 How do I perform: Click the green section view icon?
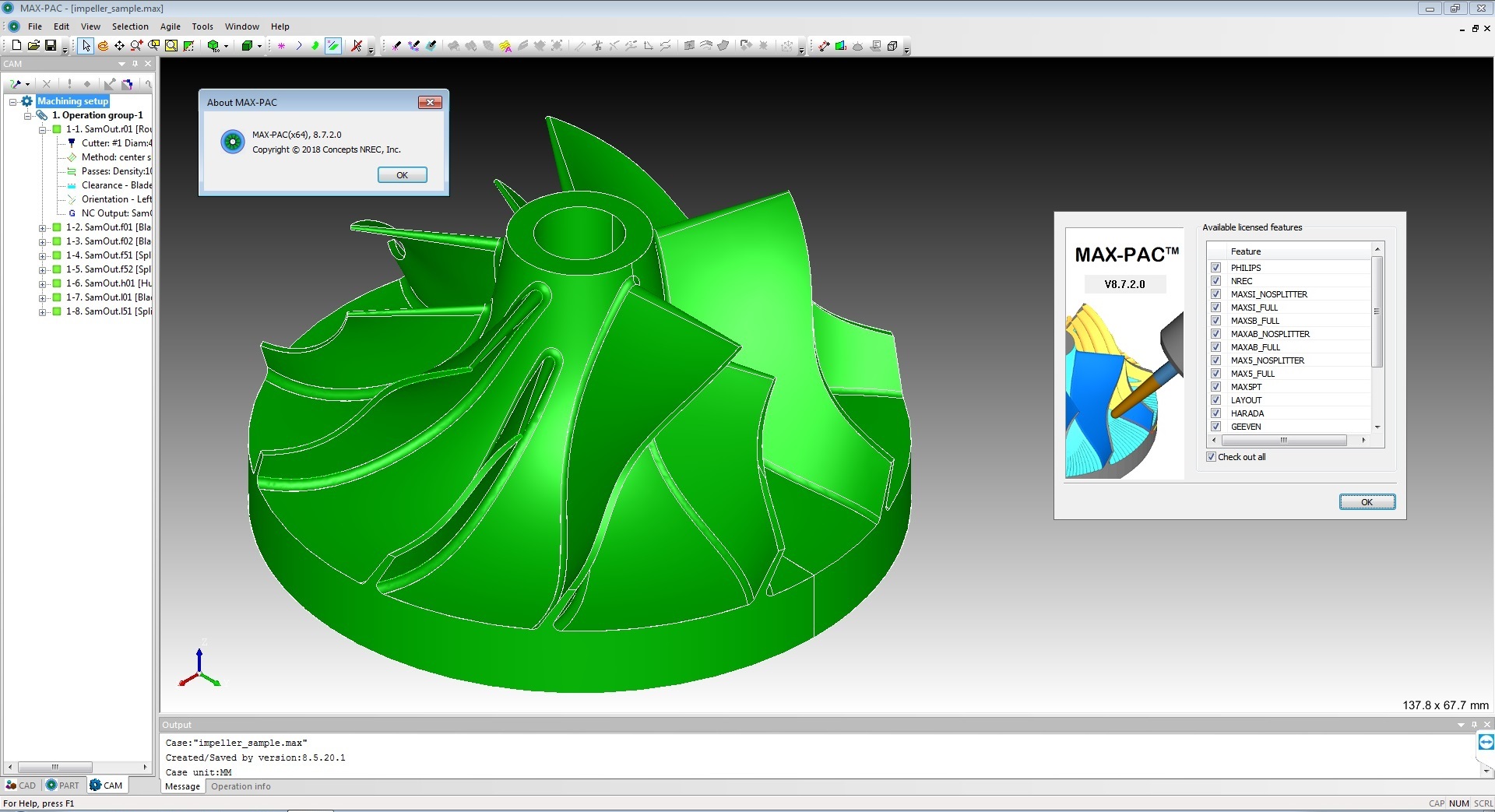(841, 46)
